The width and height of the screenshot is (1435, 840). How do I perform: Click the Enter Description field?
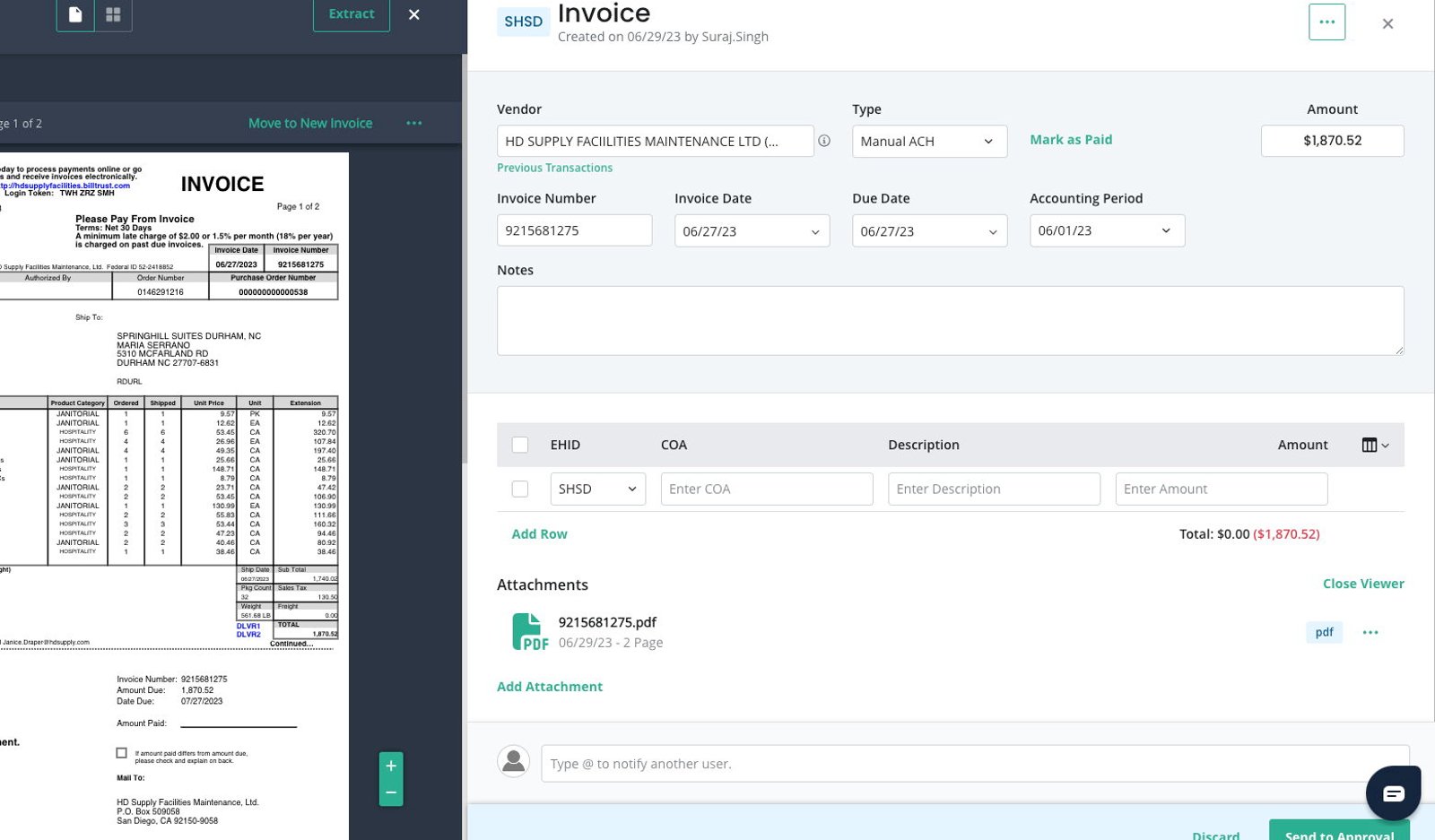pyautogui.click(x=994, y=489)
